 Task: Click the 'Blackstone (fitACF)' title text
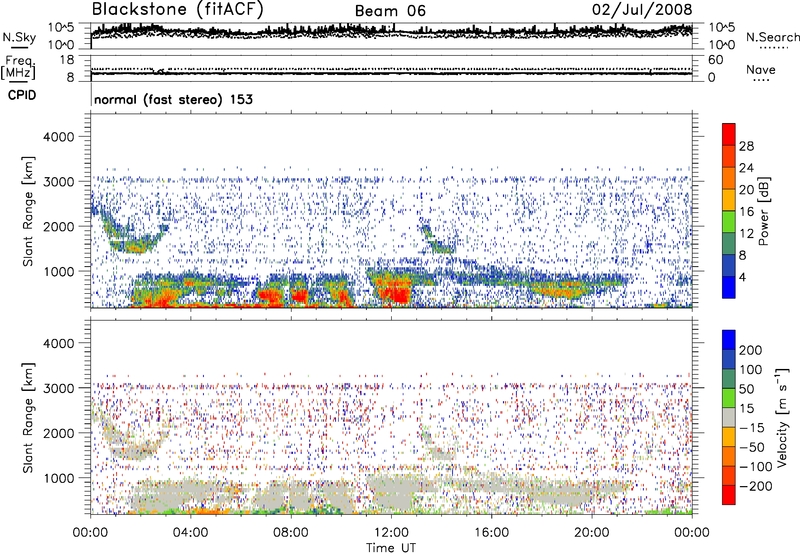pos(177,9)
